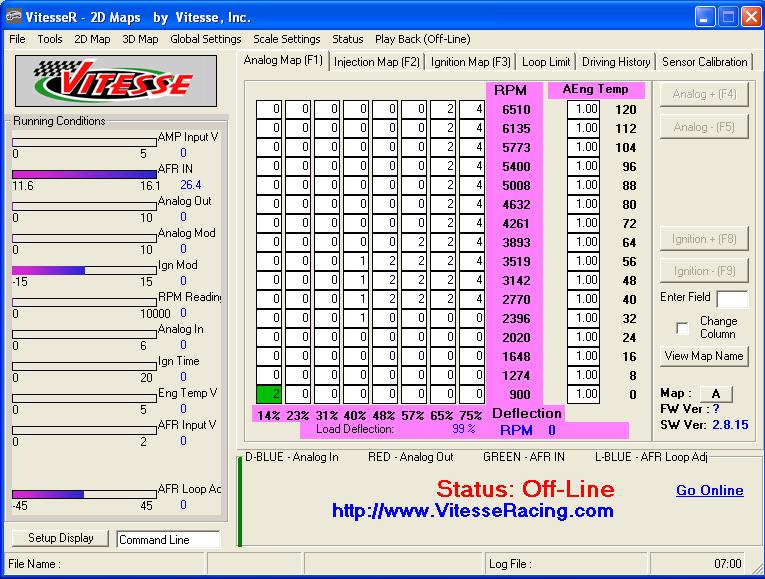
Task: Click the AEng Temp header
Action: tap(596, 90)
